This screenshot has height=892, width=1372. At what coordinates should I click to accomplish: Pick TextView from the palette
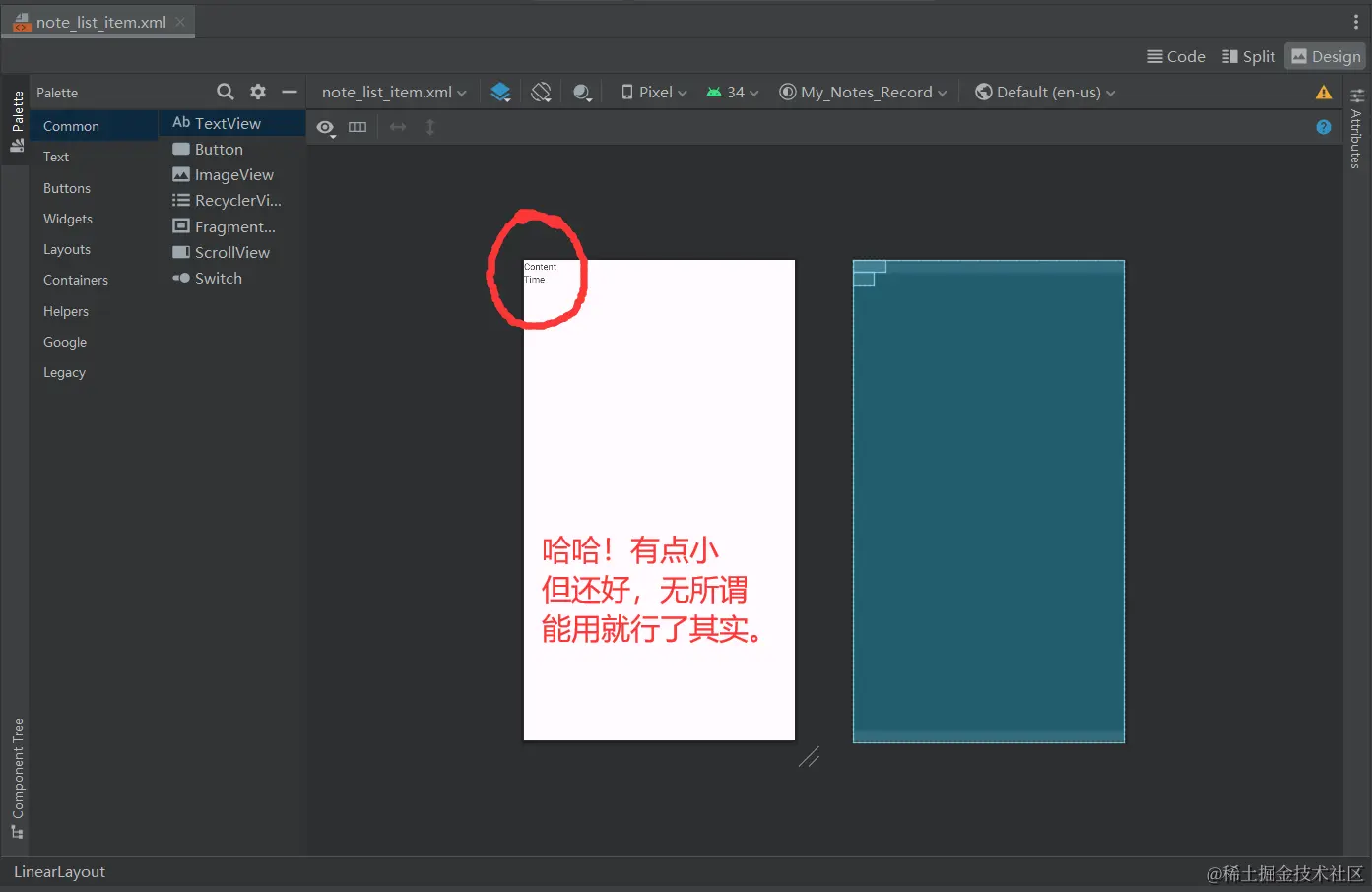point(232,123)
